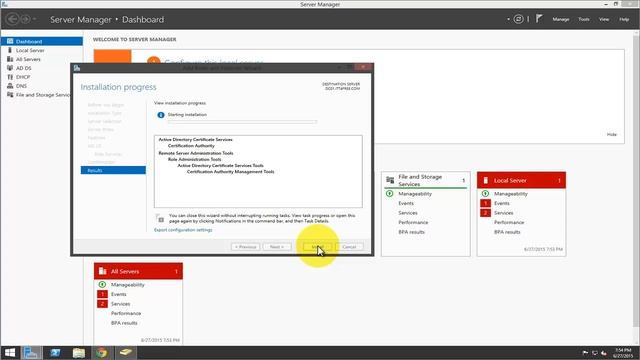Viewport: 640px width, 360px height.
Task: Click the DNS sidebar icon
Action: pyautogui.click(x=10, y=86)
